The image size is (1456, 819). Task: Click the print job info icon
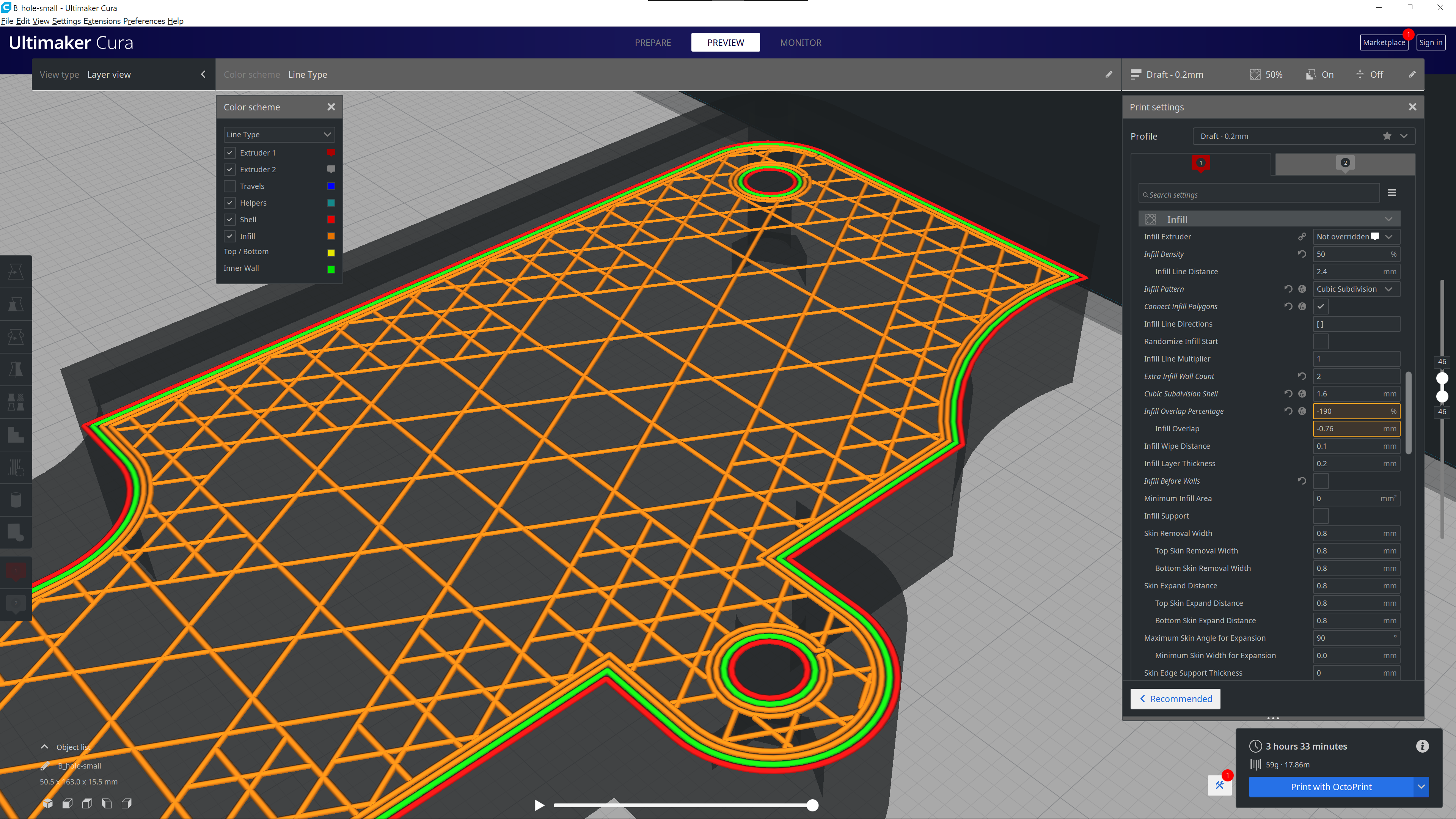1423,746
